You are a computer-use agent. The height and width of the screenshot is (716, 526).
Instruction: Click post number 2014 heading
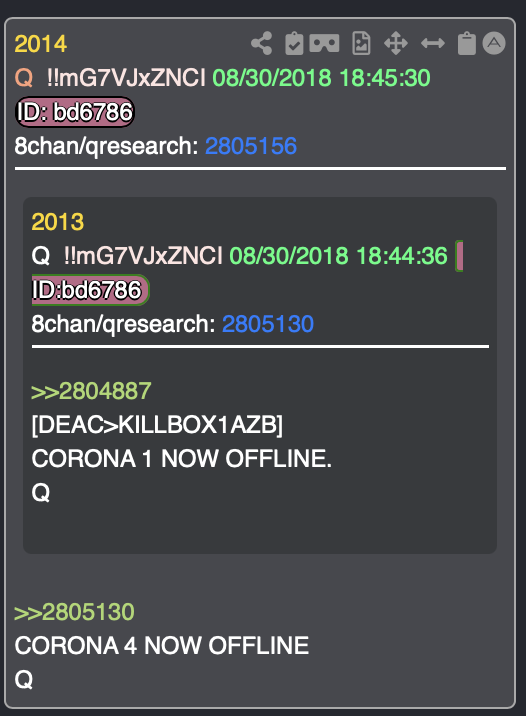tap(41, 44)
